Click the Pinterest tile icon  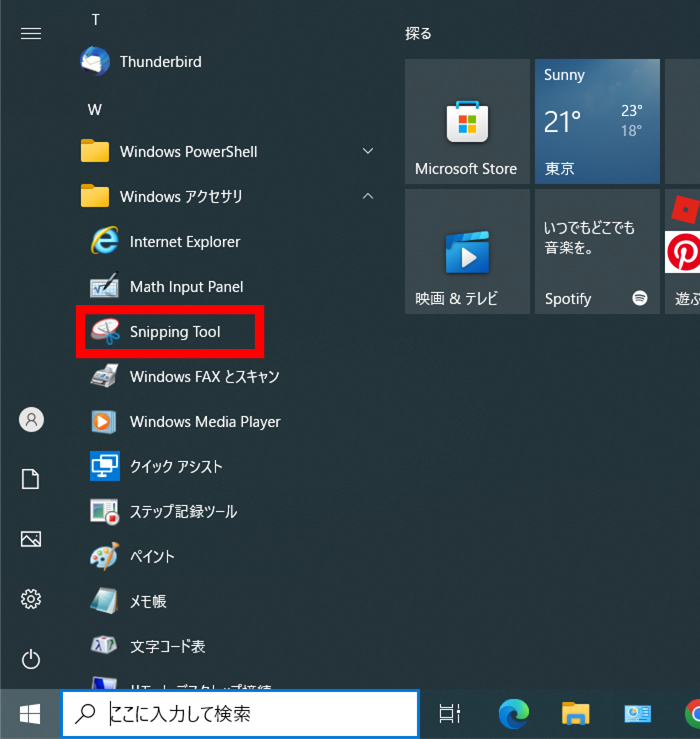pyautogui.click(x=683, y=252)
